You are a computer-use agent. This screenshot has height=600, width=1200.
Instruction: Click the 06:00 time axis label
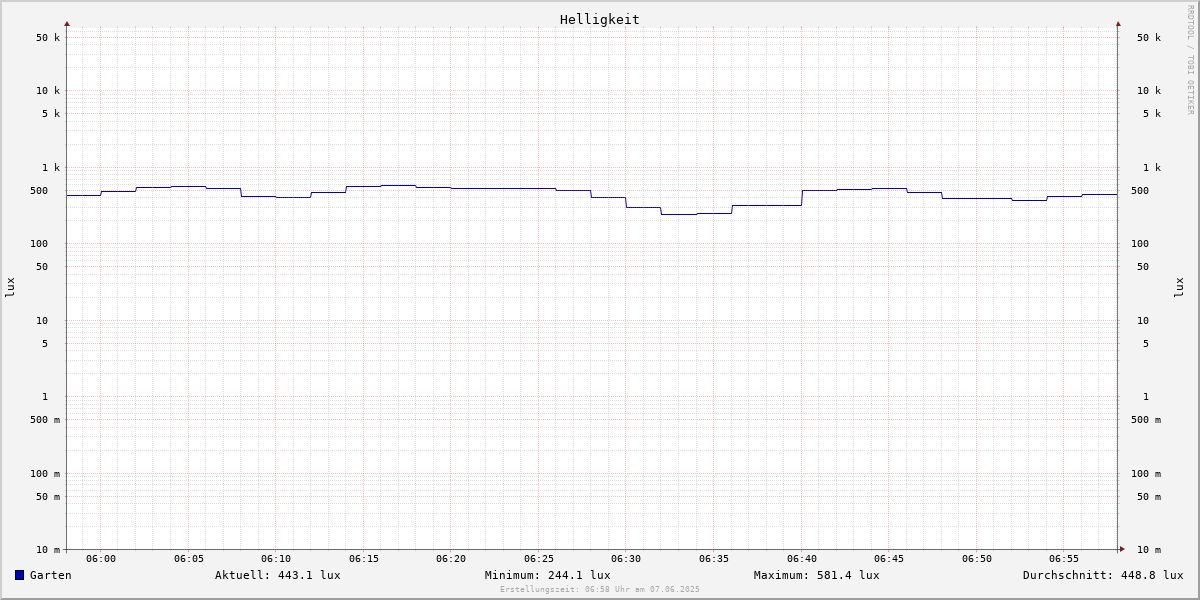coord(101,559)
